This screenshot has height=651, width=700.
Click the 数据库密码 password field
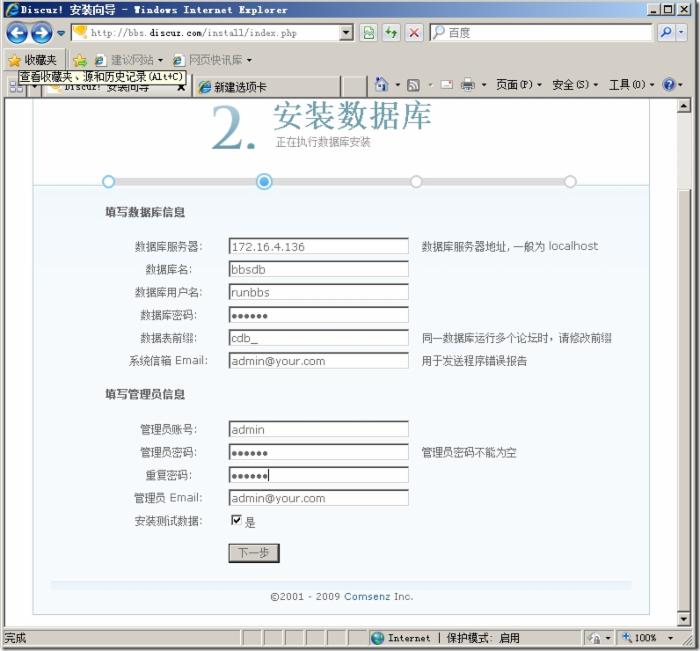[319, 315]
